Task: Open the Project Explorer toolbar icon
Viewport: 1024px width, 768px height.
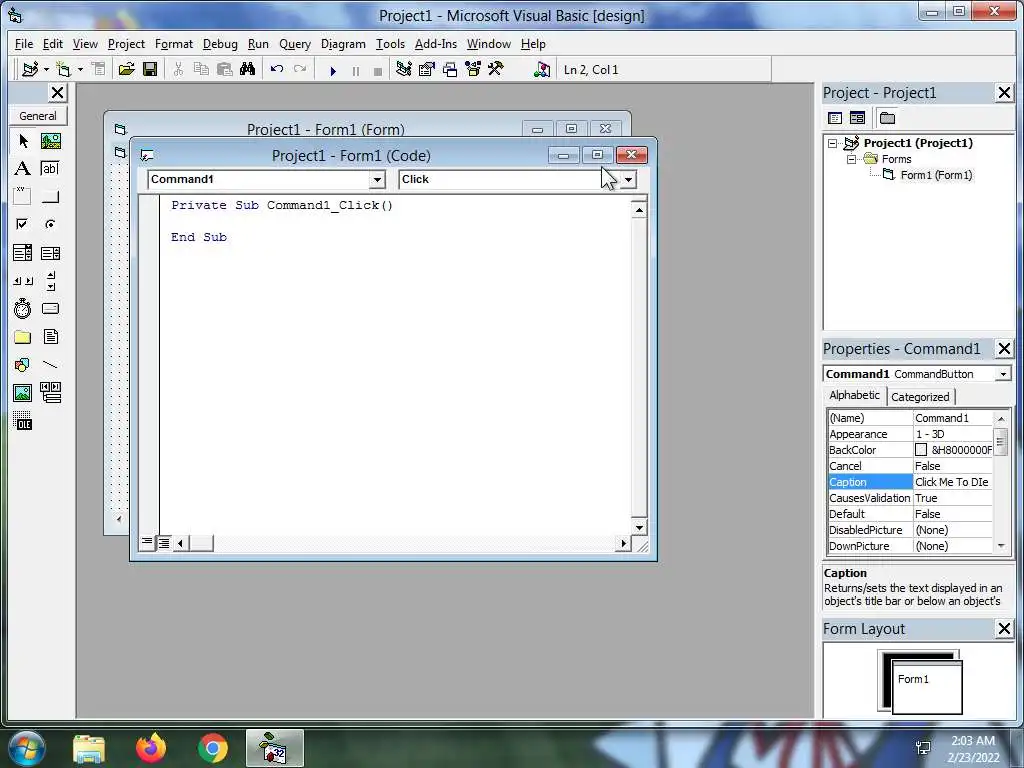Action: click(x=404, y=69)
